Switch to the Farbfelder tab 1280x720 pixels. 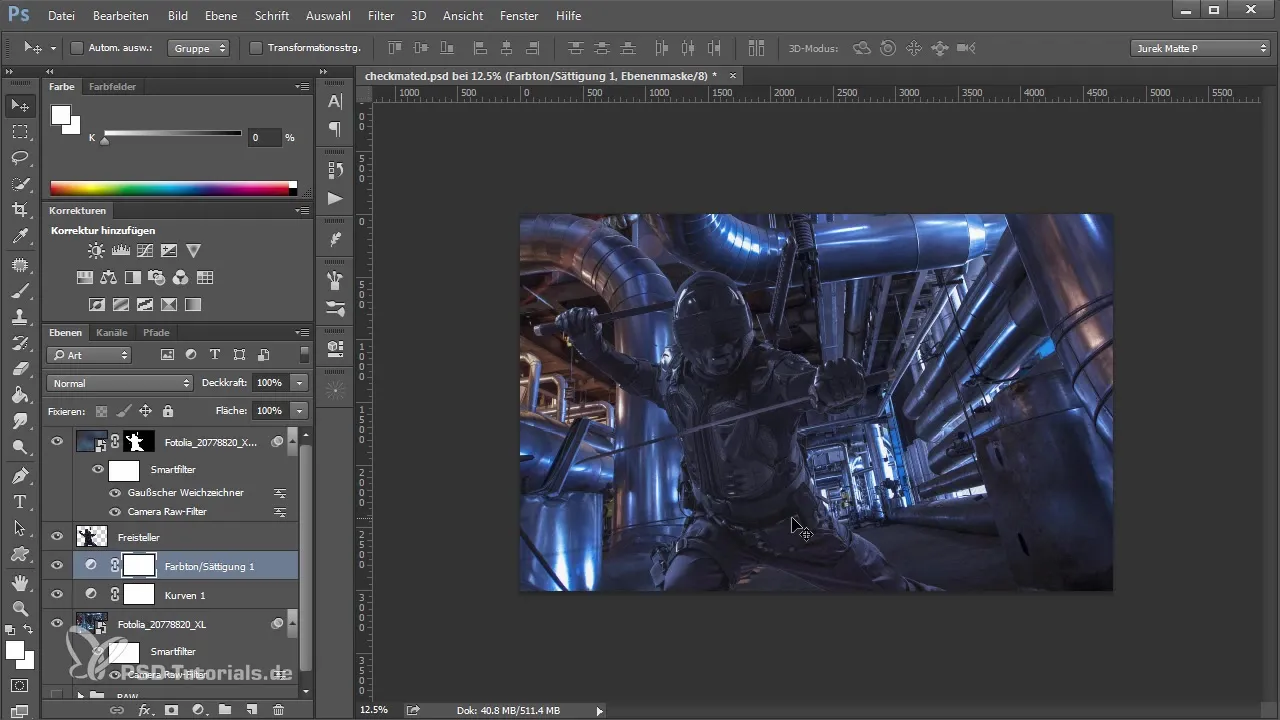112,87
